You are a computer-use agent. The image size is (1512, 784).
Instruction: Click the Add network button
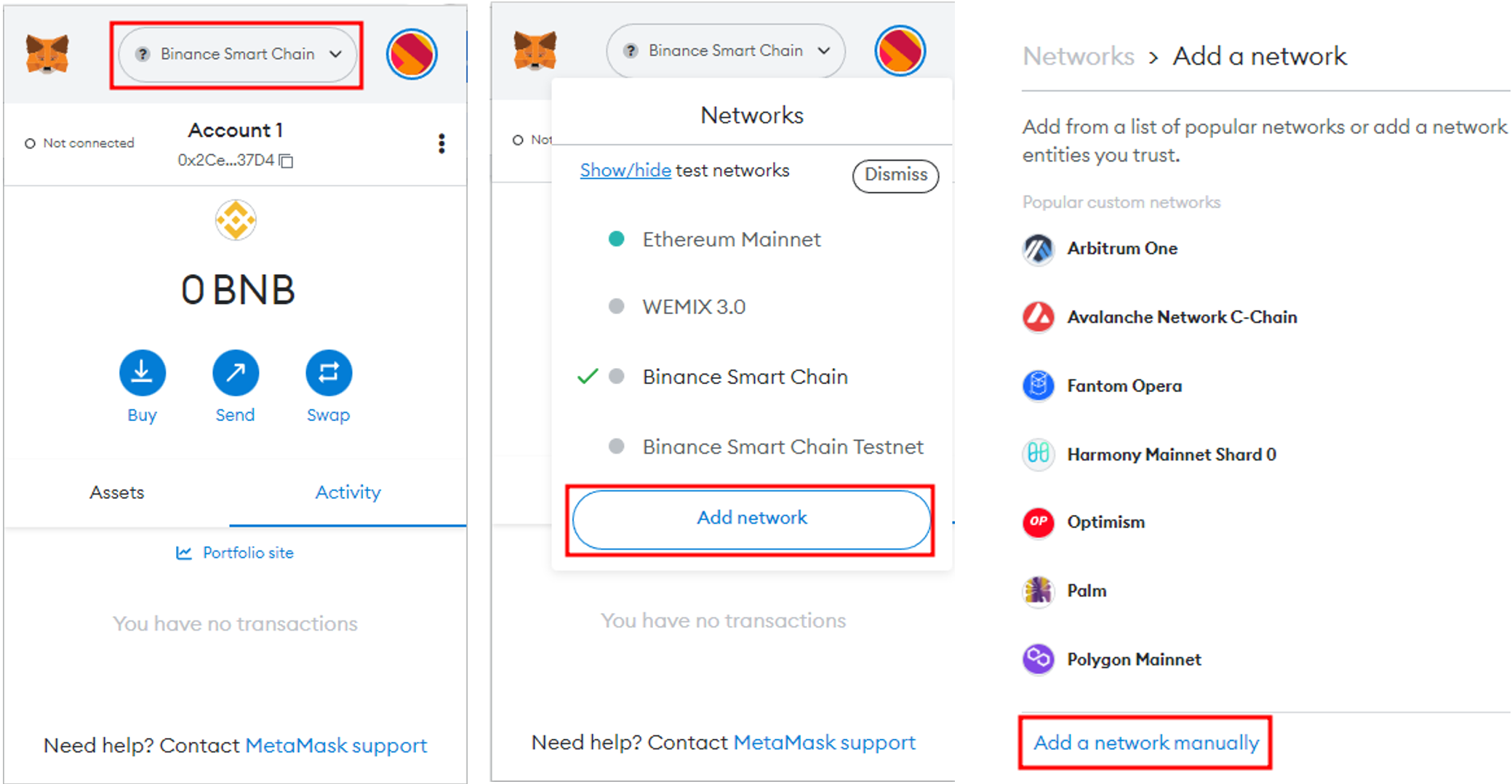(751, 519)
